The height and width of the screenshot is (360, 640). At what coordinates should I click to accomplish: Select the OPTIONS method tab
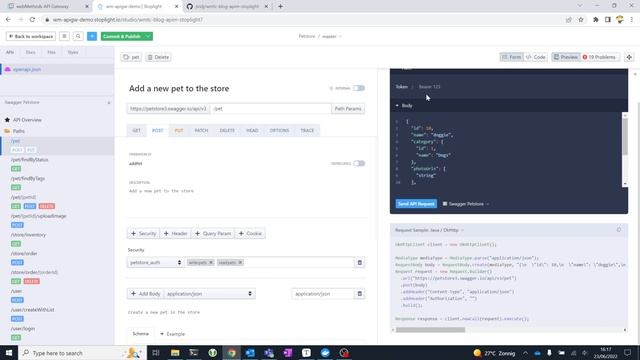point(279,130)
